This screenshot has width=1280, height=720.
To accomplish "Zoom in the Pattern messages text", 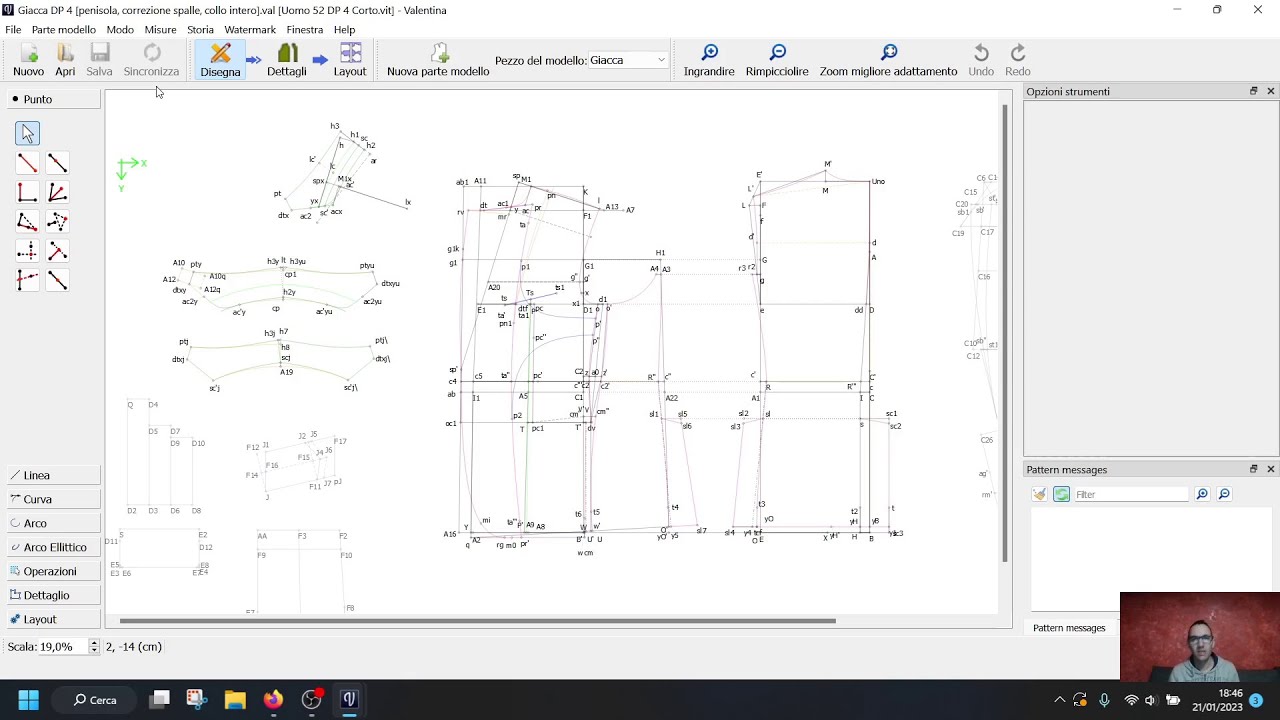I will click(1202, 494).
